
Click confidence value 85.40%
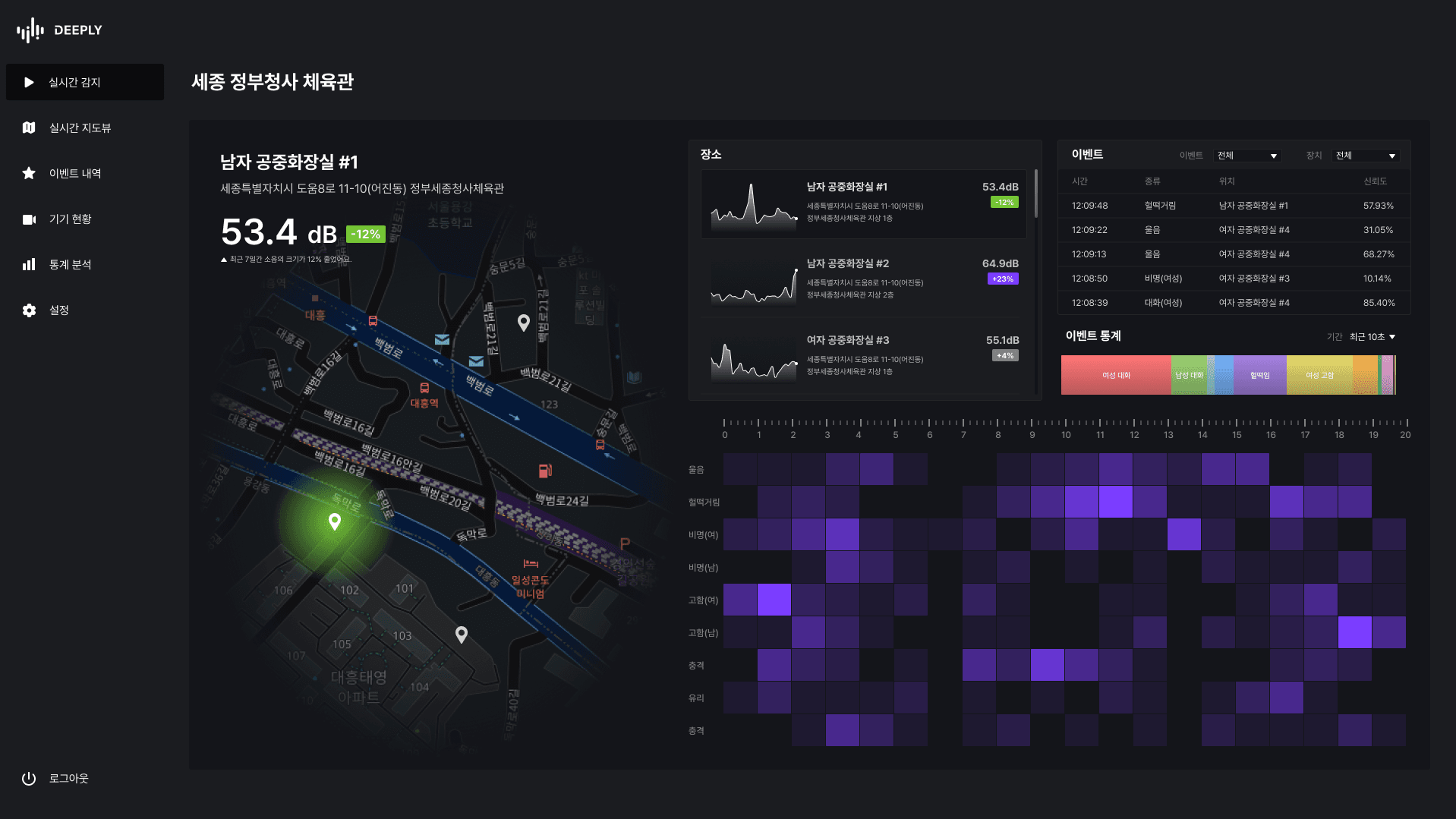point(1379,303)
